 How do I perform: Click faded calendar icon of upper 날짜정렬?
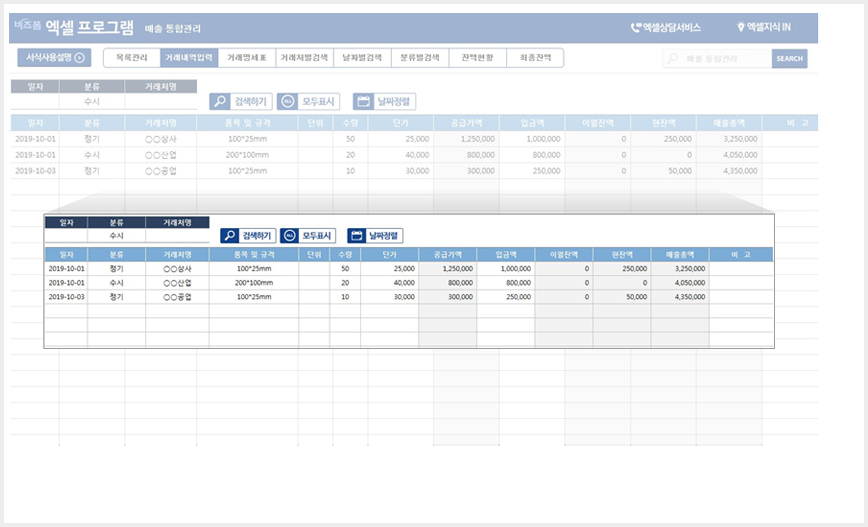[363, 101]
